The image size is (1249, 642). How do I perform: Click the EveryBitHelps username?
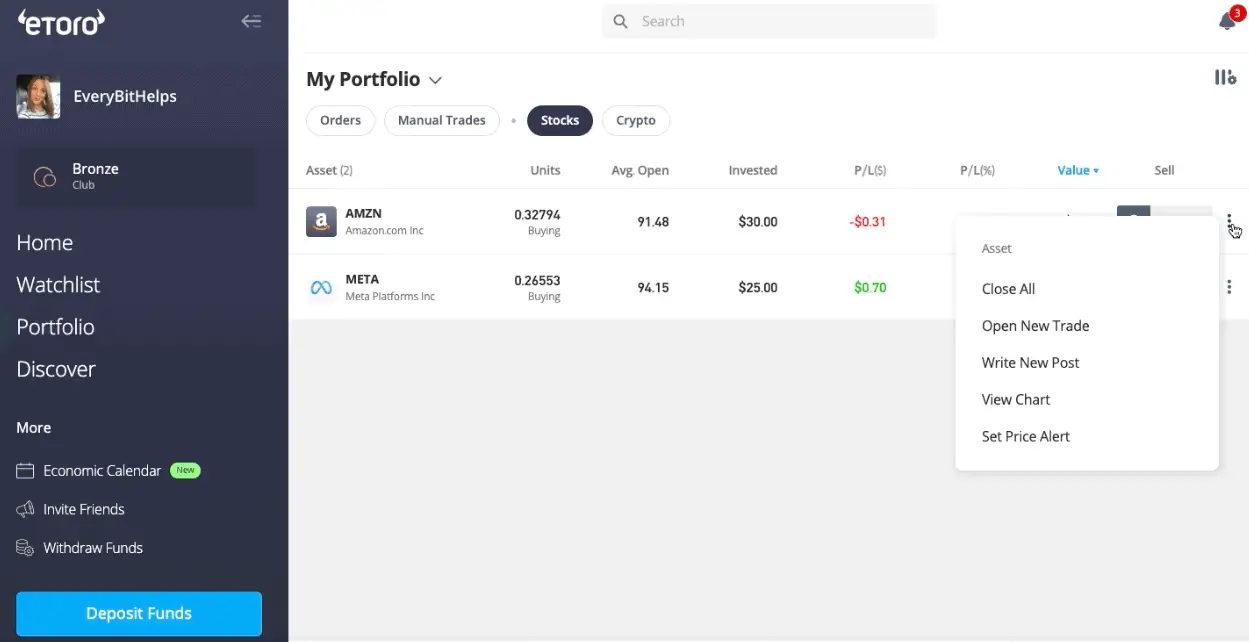pos(125,97)
